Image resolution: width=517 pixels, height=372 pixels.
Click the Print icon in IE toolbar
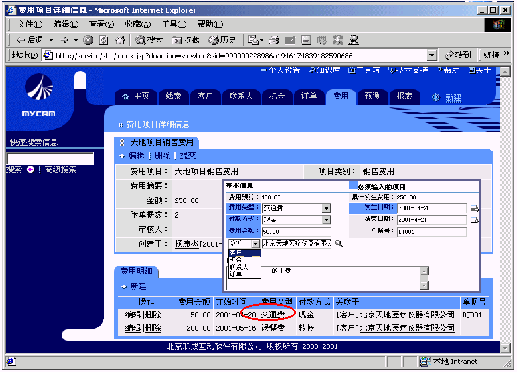[x=274, y=40]
